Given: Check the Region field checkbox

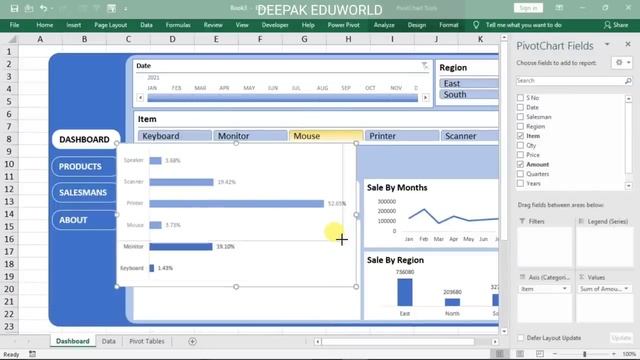Looking at the screenshot, I should click(x=520, y=127).
